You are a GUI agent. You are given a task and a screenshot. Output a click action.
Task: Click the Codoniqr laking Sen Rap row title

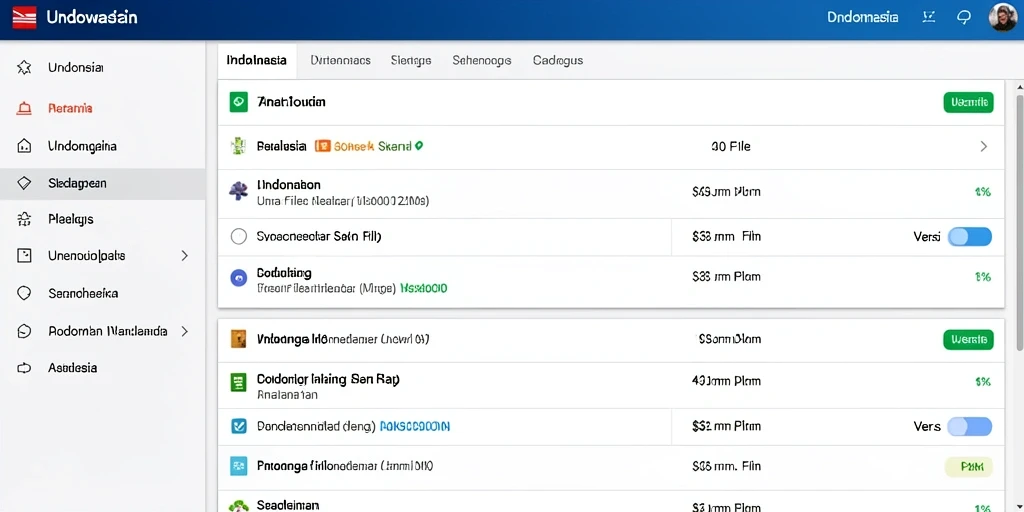(328, 378)
